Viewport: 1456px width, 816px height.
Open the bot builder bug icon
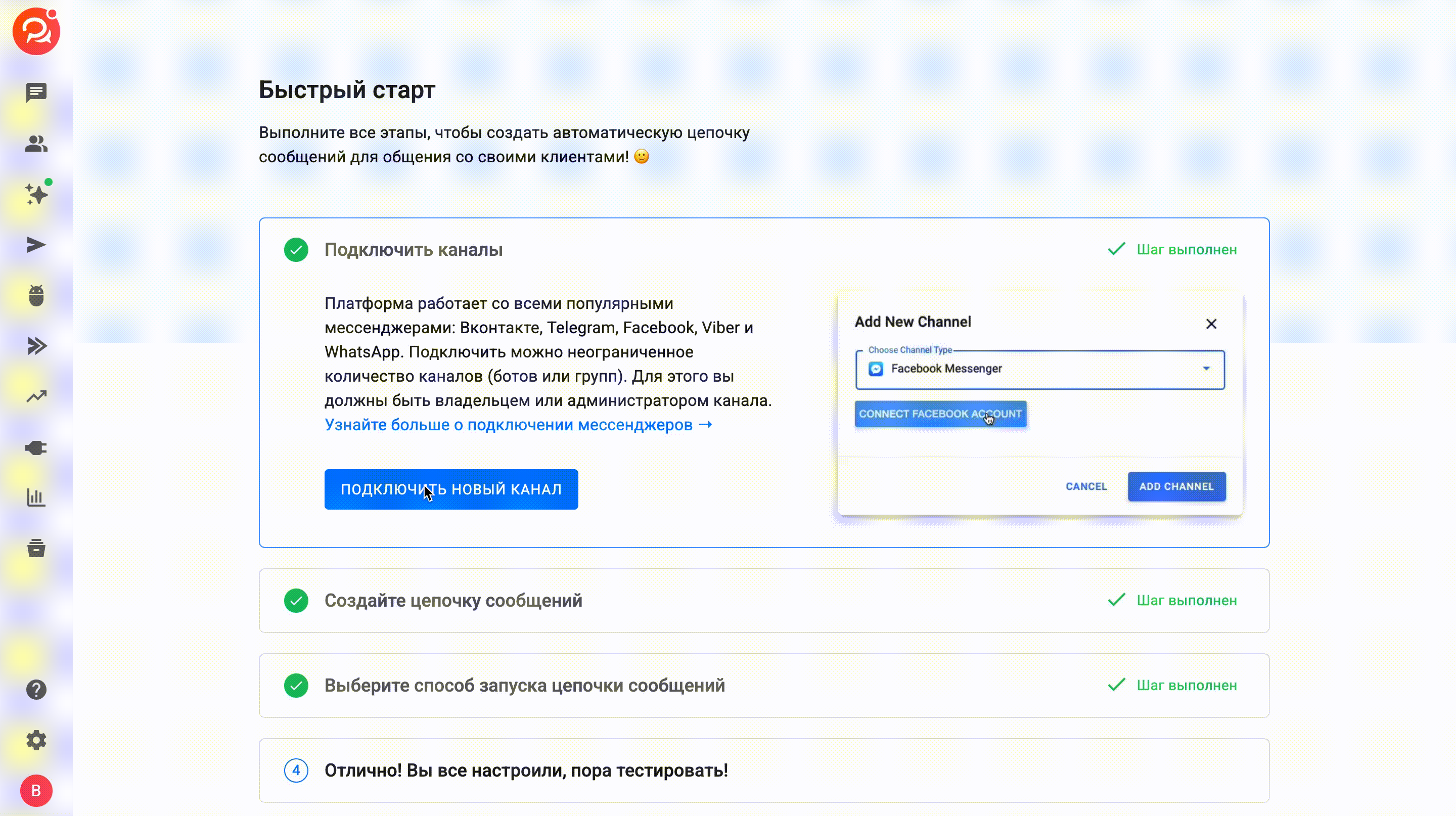point(36,296)
